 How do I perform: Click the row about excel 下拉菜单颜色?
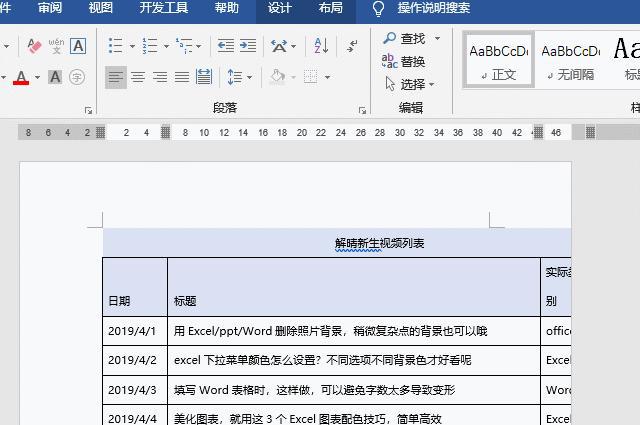pyautogui.click(x=354, y=360)
